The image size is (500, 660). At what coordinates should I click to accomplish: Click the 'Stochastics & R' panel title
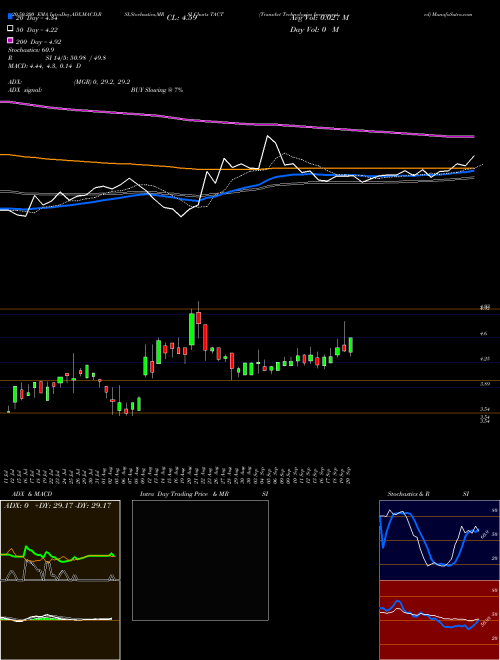click(409, 494)
